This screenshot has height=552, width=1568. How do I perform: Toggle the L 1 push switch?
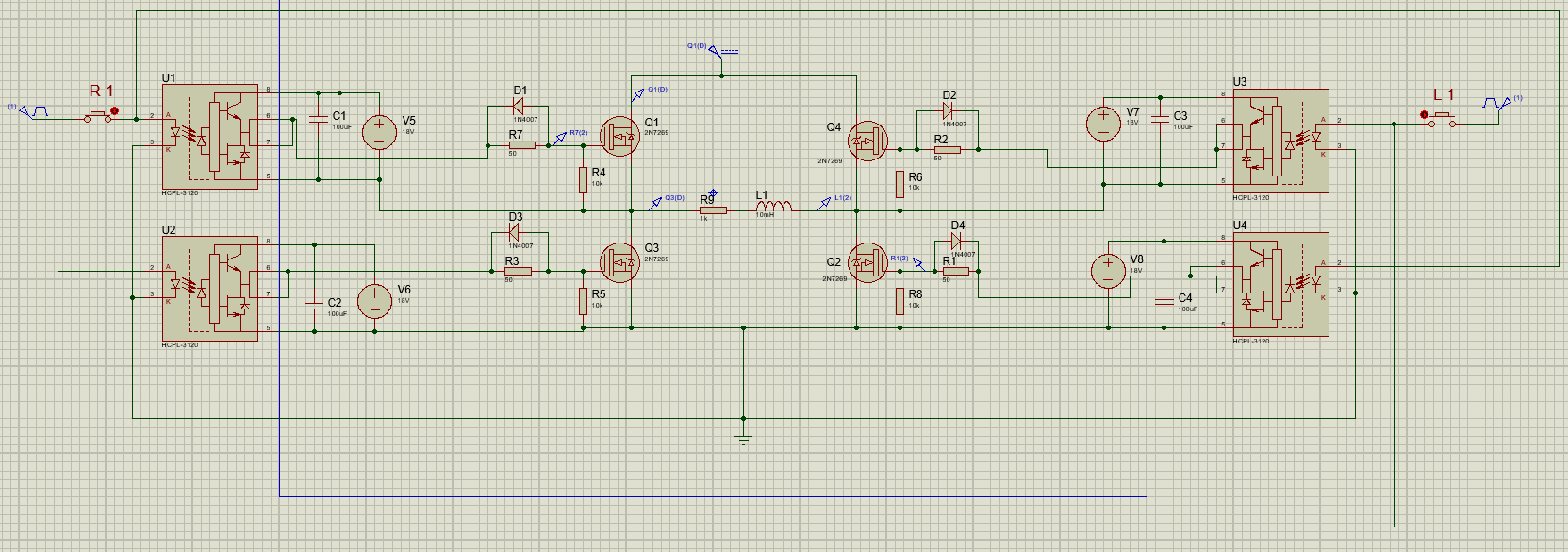1441,118
